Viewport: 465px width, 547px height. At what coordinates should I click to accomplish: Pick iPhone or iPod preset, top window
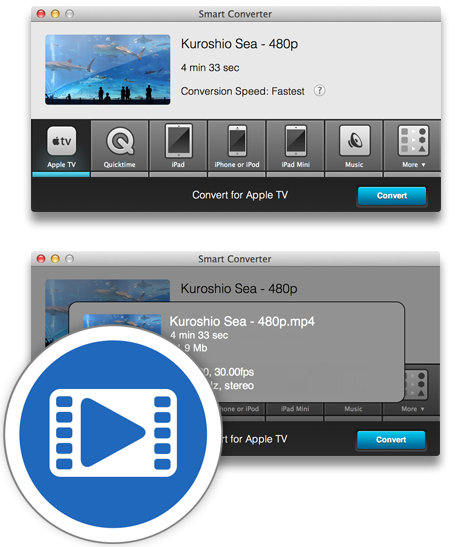237,148
